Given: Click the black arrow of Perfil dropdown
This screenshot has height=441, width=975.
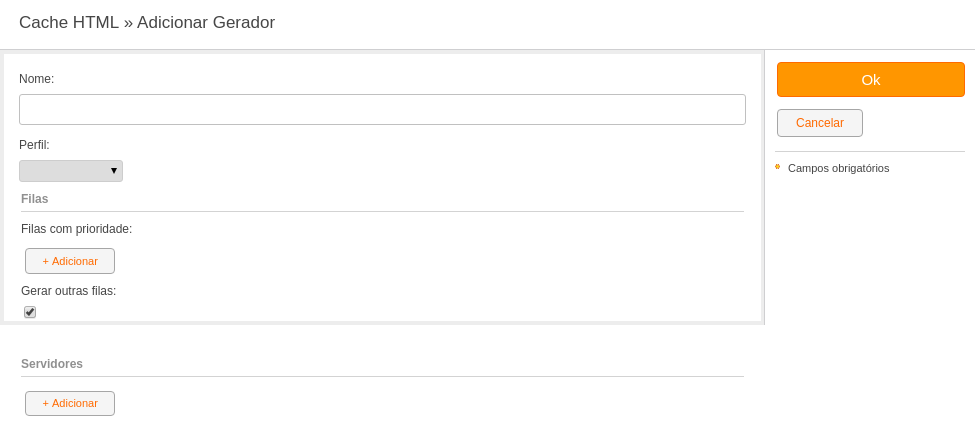Looking at the screenshot, I should (x=114, y=171).
